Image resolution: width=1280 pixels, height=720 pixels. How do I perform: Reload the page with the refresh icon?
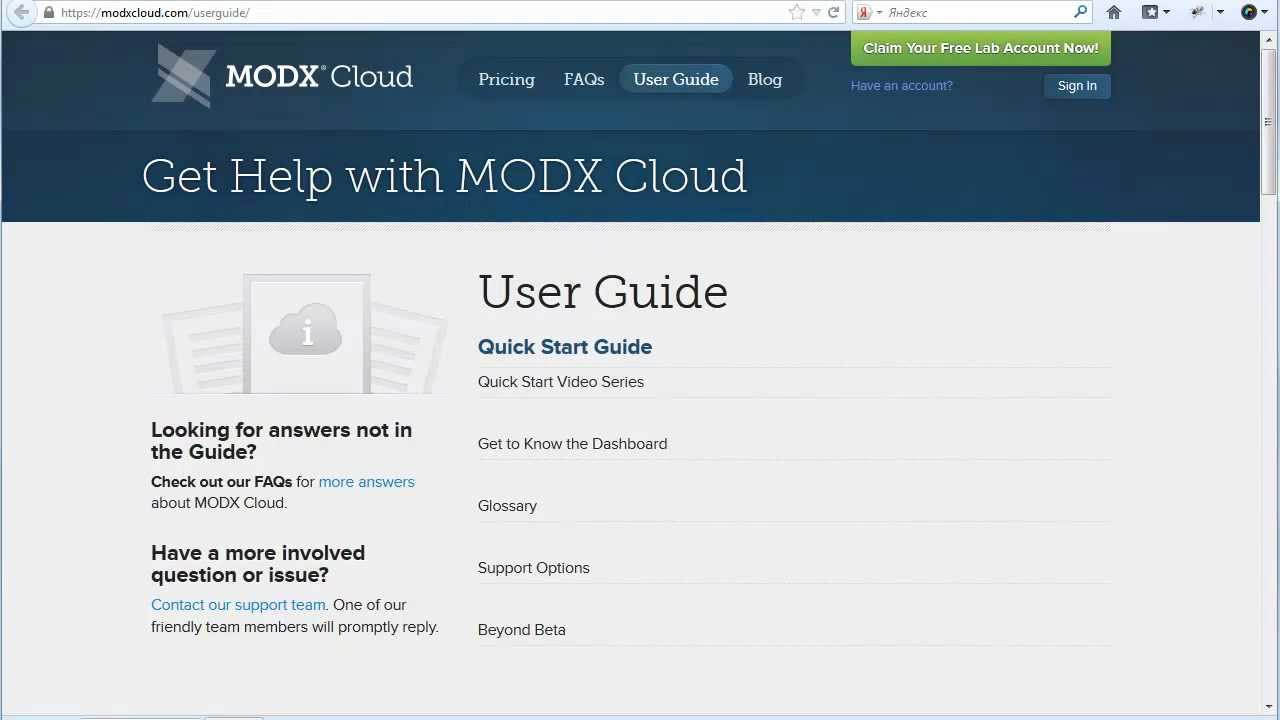pos(833,13)
